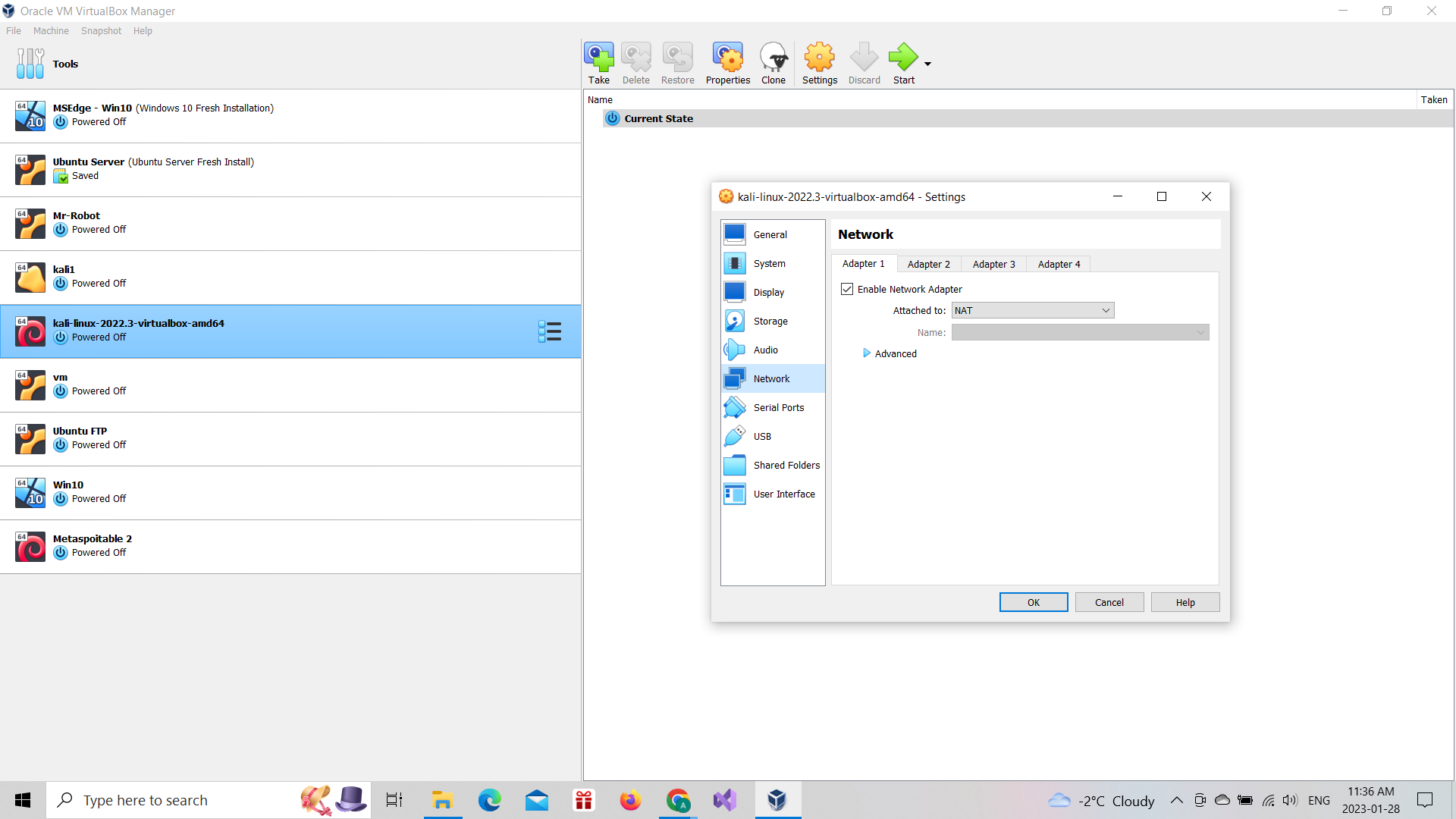Click the Settings gear icon

pyautogui.click(x=820, y=64)
